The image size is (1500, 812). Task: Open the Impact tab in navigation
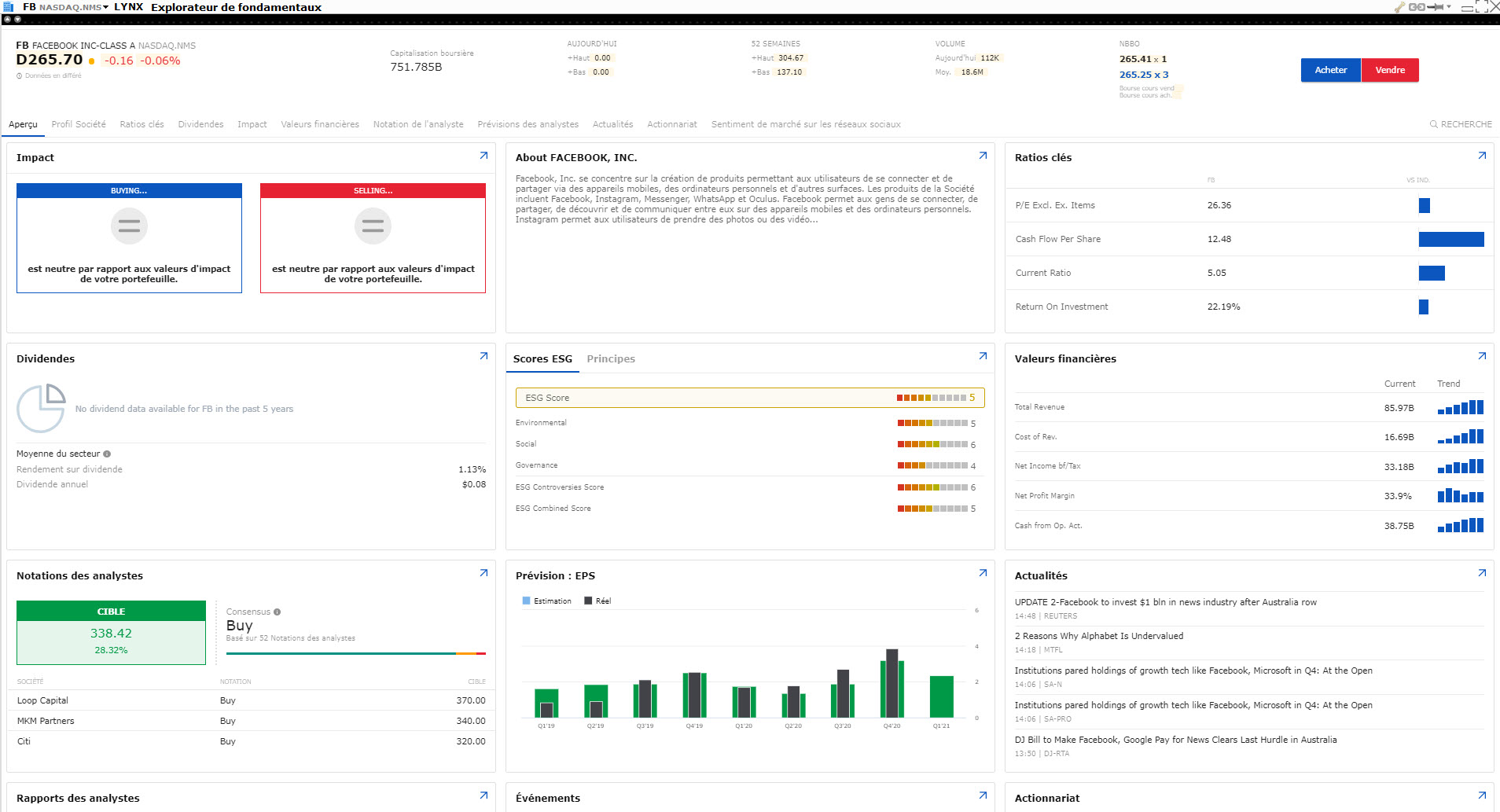click(x=252, y=124)
